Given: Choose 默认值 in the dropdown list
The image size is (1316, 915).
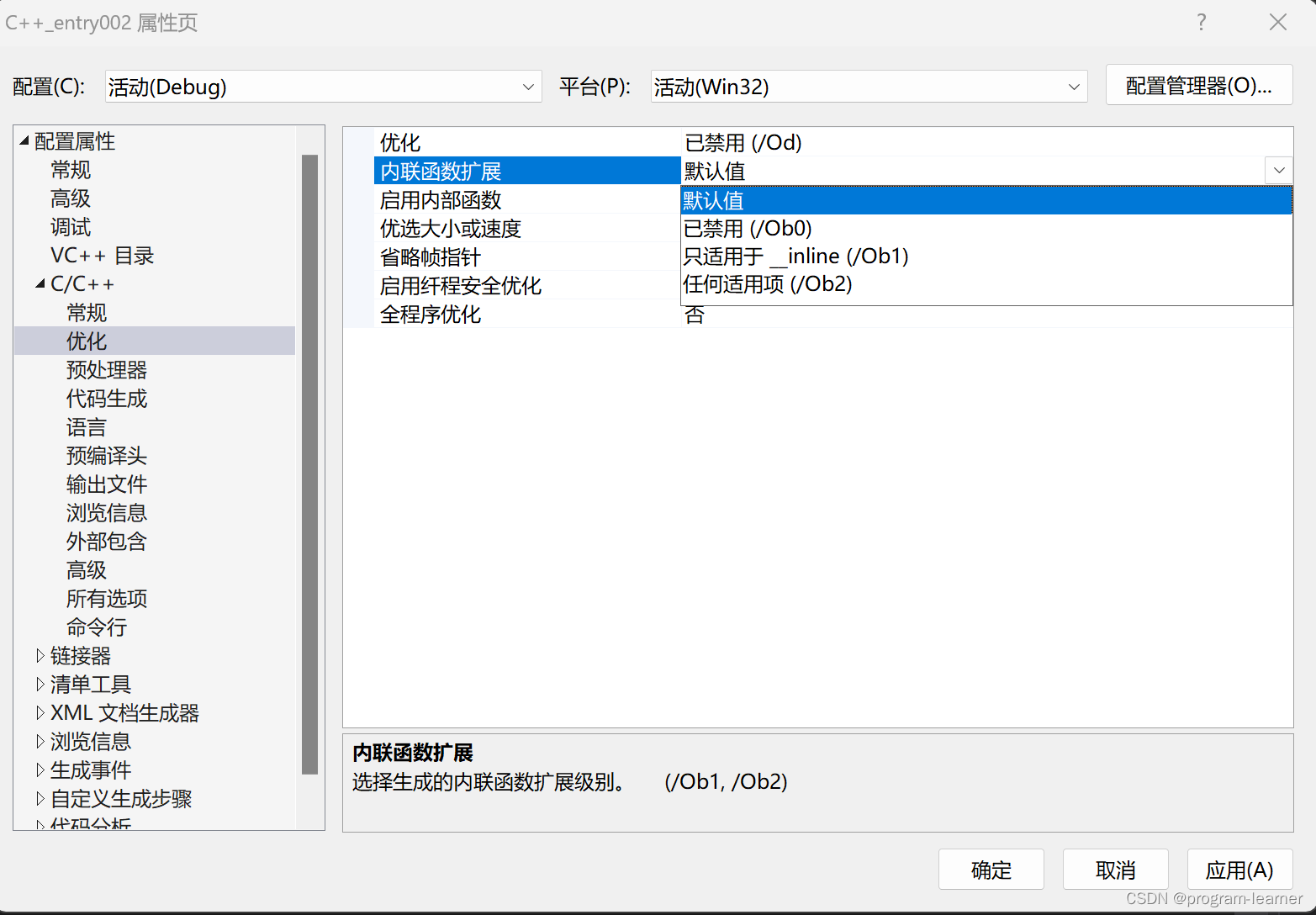Looking at the screenshot, I should tap(986, 200).
